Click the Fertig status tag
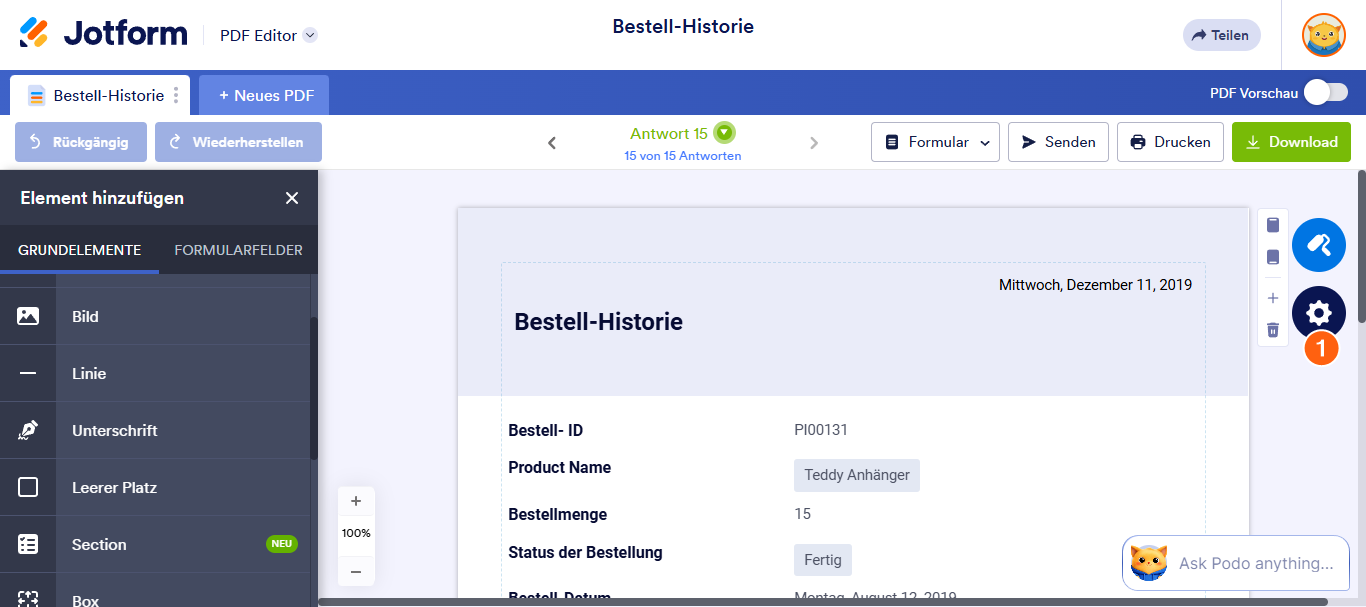The image size is (1366, 607). [823, 560]
